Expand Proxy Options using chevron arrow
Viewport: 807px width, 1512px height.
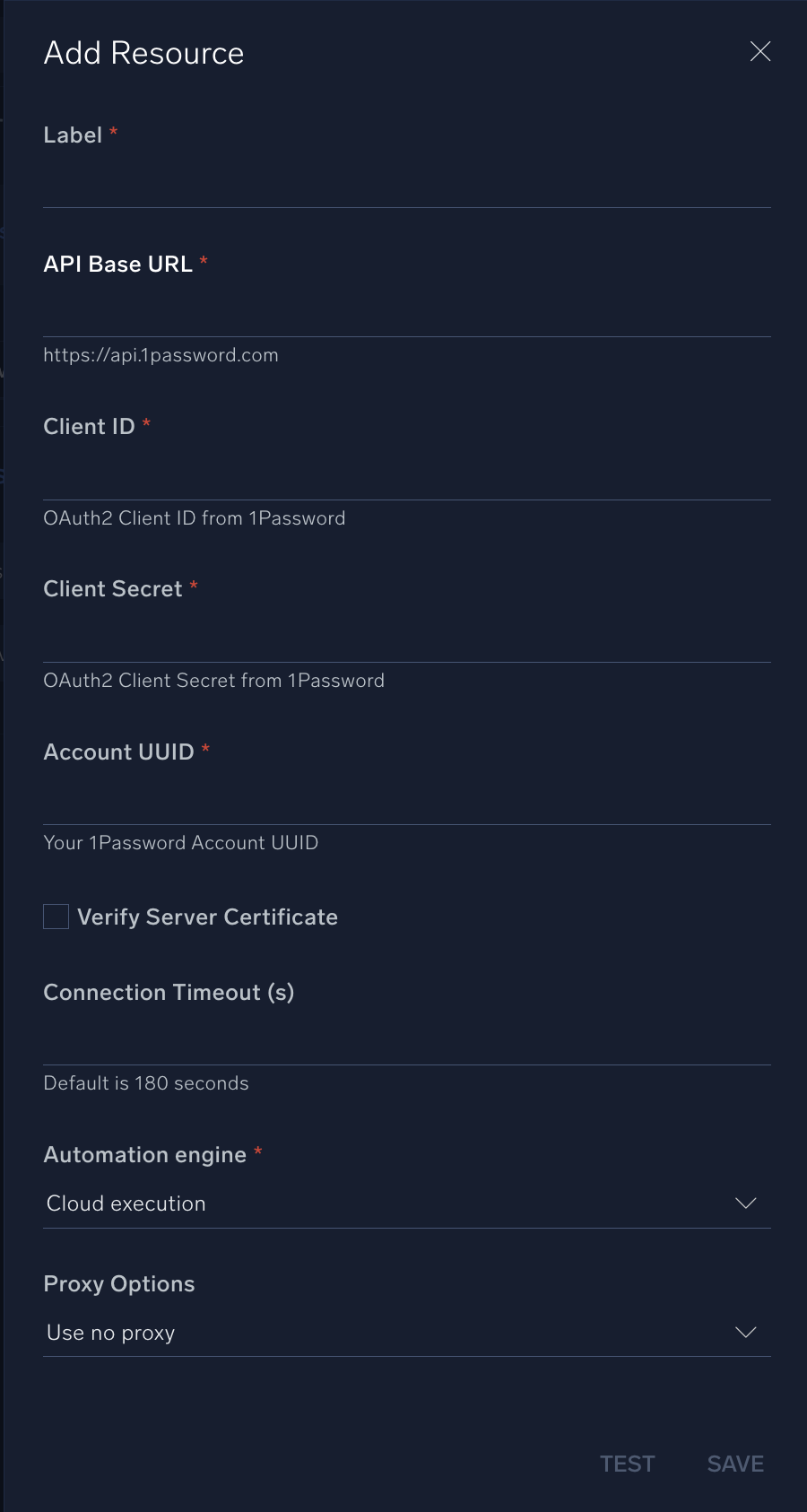[746, 1333]
